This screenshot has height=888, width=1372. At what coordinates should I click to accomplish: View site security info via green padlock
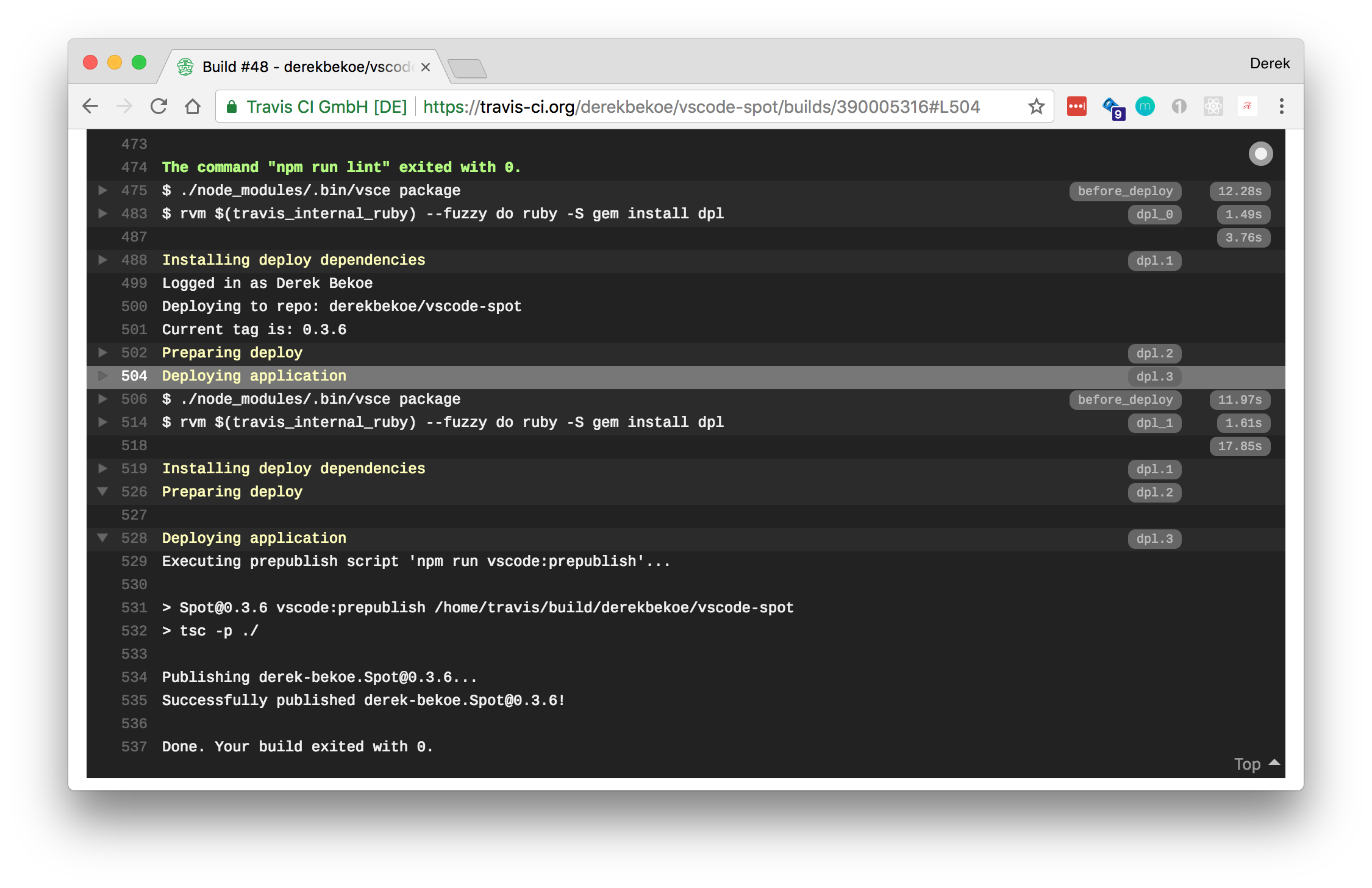point(232,107)
